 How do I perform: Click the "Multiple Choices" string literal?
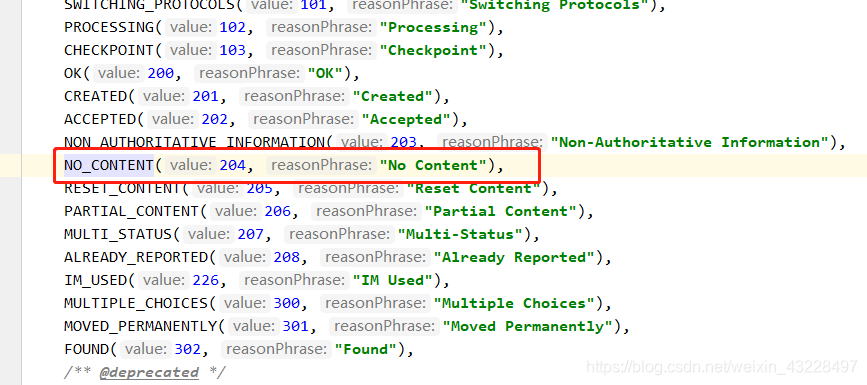pos(514,304)
